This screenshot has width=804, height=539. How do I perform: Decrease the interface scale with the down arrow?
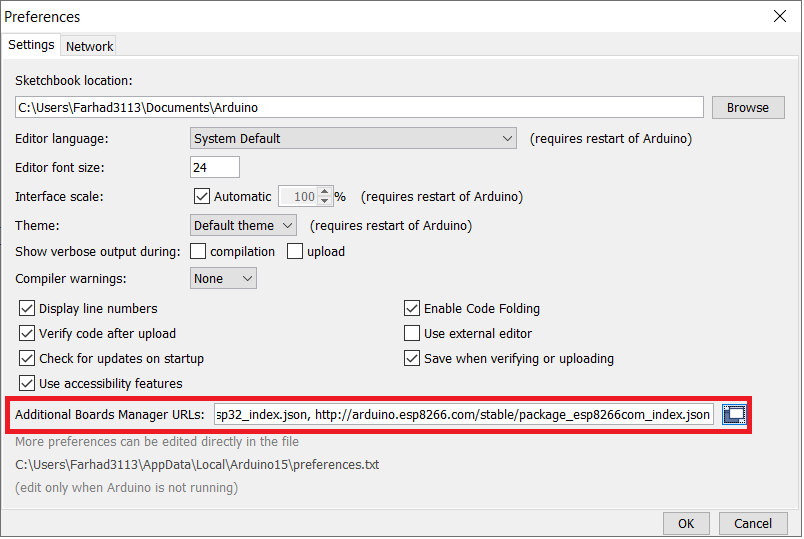coord(325,201)
